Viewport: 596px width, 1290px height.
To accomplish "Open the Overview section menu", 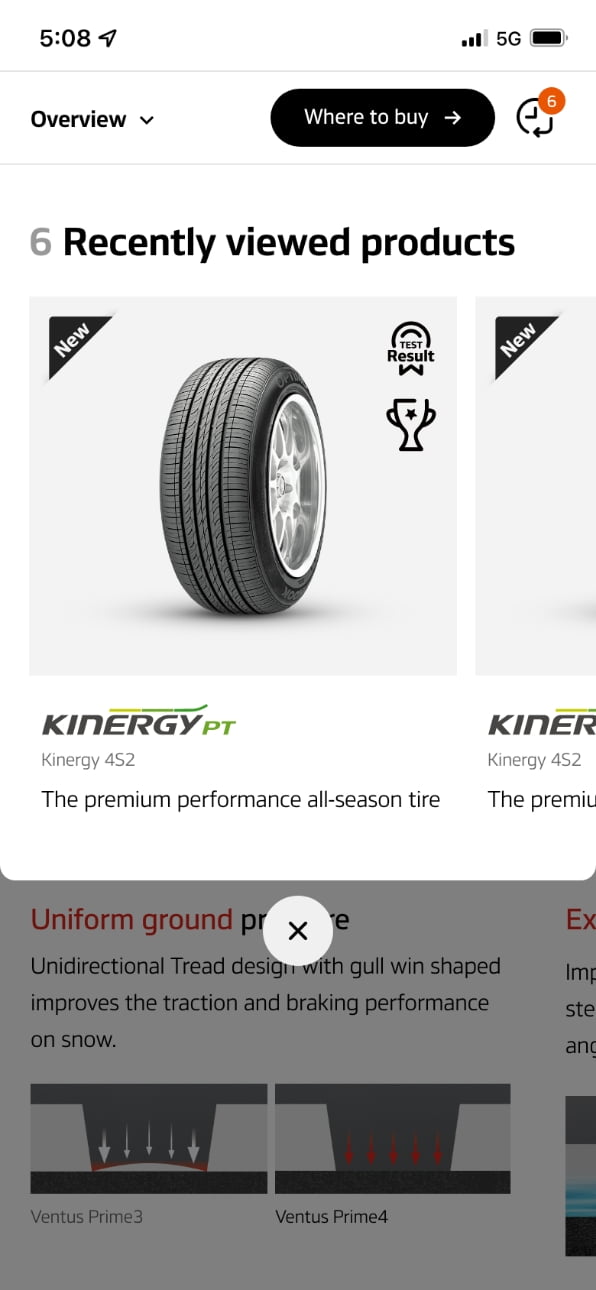I will click(93, 119).
